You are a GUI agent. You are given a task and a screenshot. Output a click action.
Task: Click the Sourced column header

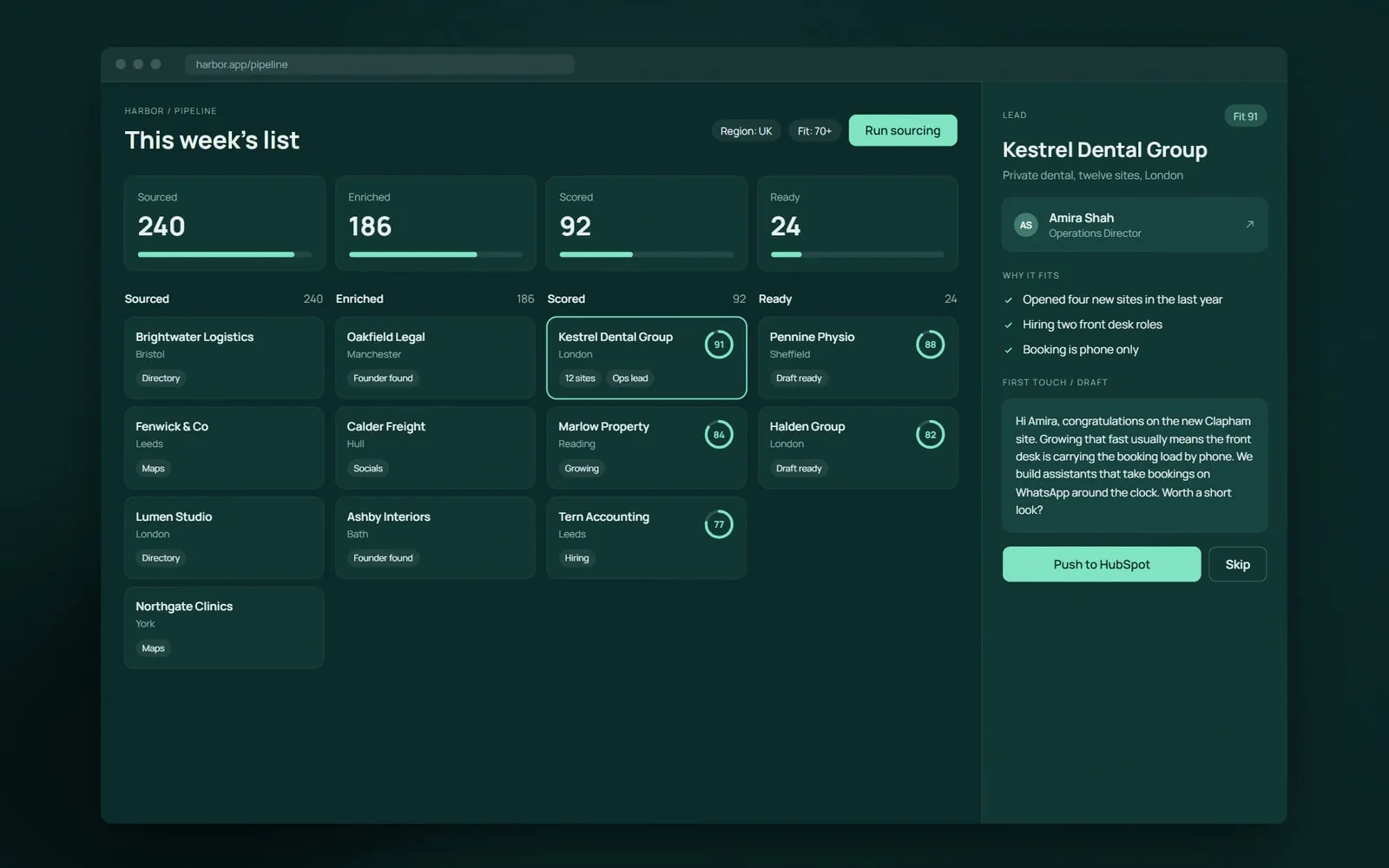[x=147, y=299]
